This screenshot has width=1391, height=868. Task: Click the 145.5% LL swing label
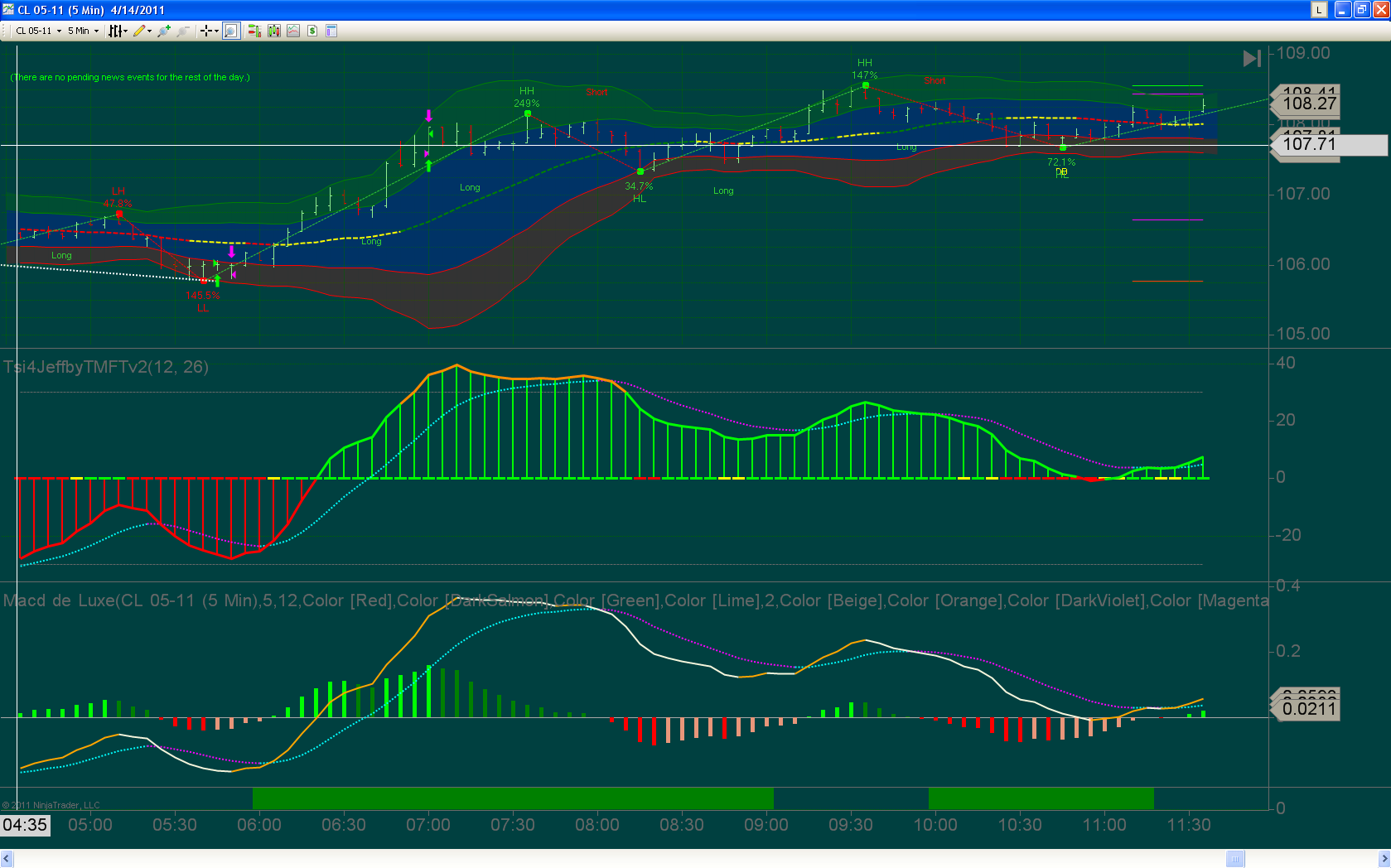tap(203, 301)
